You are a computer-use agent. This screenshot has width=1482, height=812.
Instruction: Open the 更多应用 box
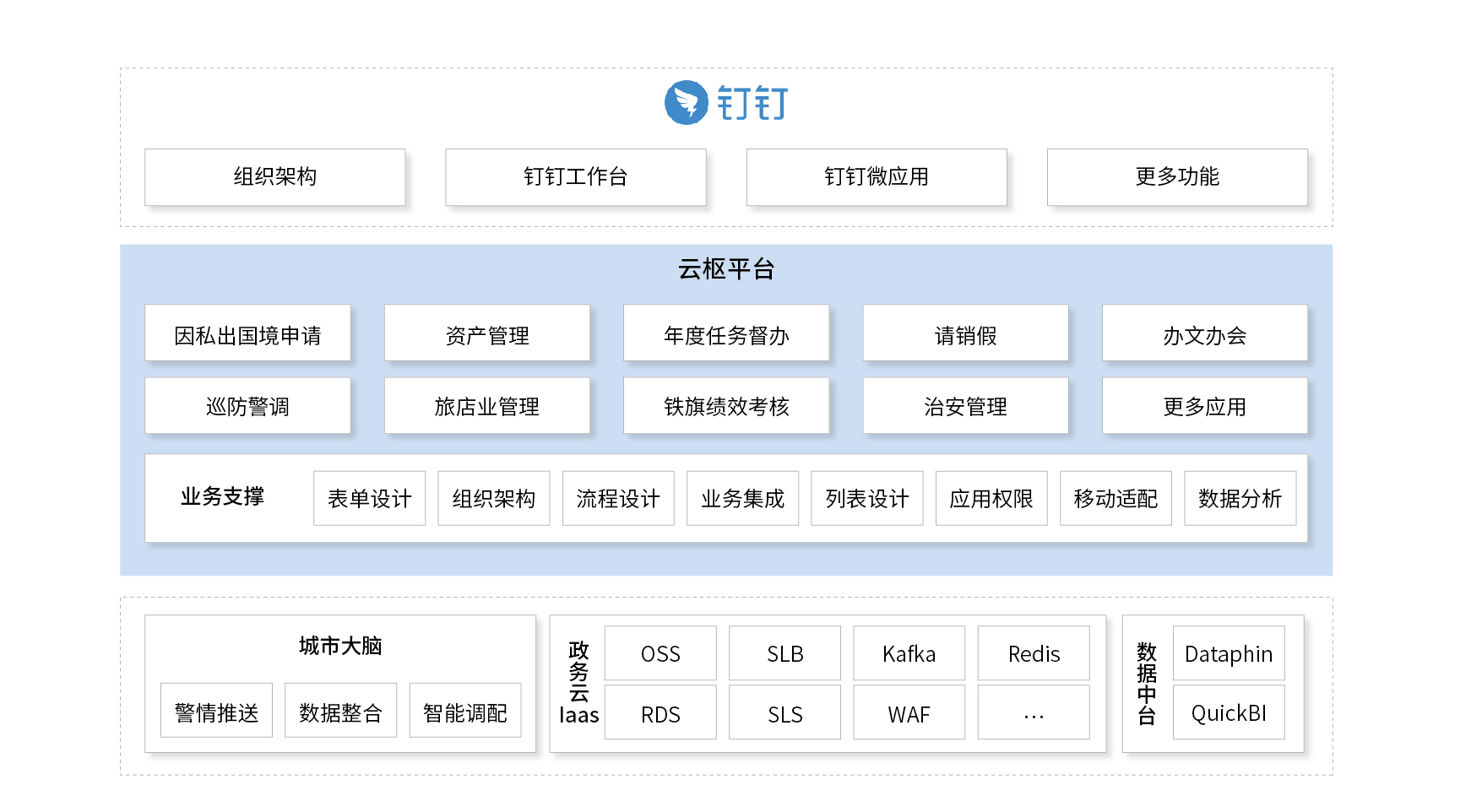tap(1205, 406)
